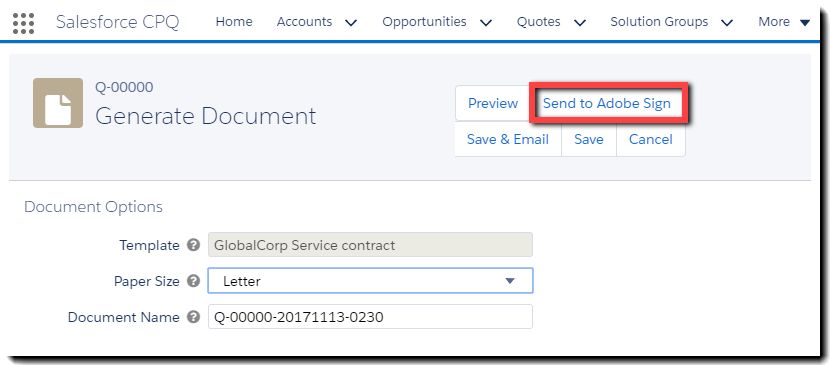Go to the Home tab
Screen dimensions: 830x365
(234, 22)
